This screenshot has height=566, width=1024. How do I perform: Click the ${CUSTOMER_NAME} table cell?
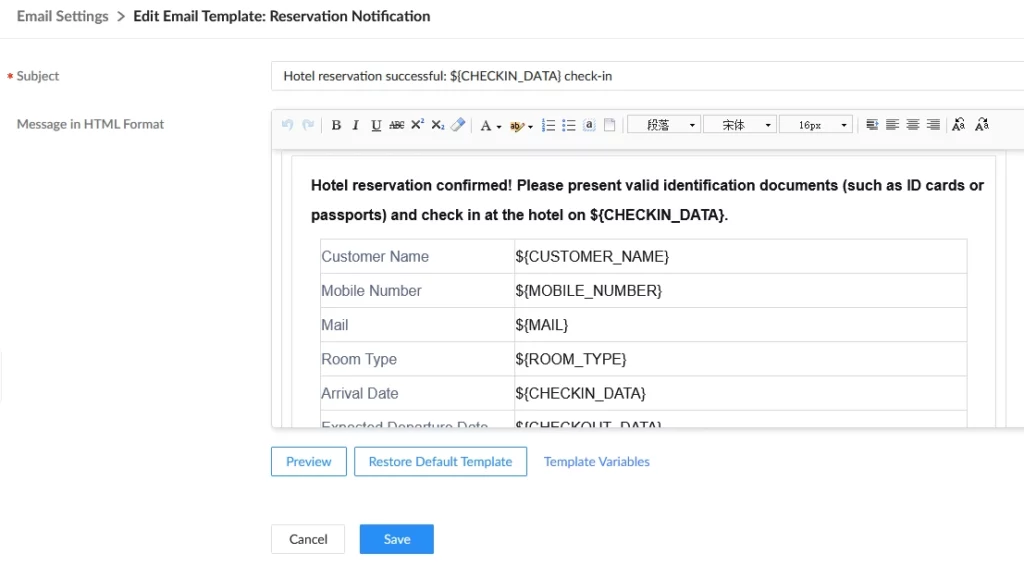[740, 257]
